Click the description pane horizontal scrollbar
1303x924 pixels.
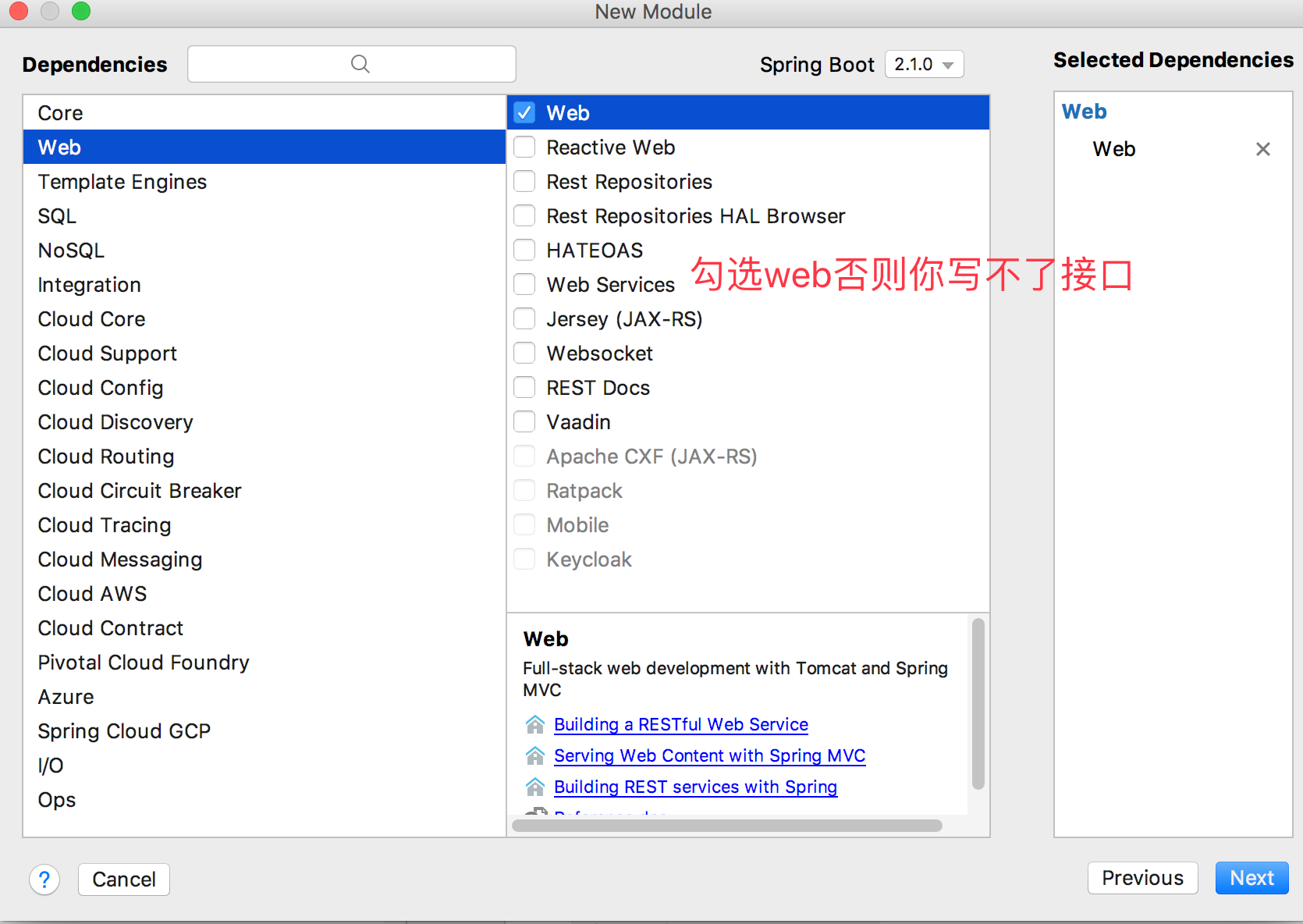click(727, 826)
